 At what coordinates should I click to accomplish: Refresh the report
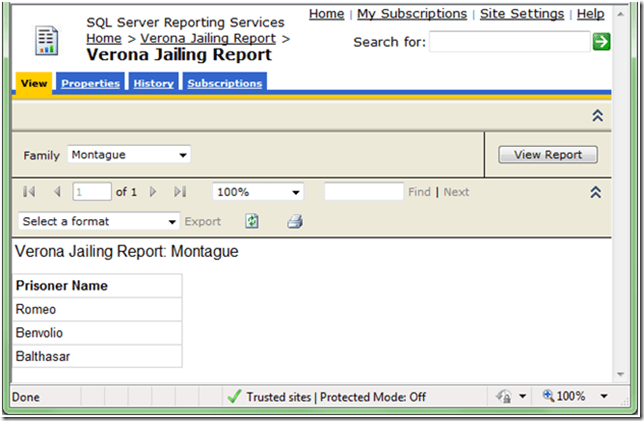pyautogui.click(x=253, y=222)
